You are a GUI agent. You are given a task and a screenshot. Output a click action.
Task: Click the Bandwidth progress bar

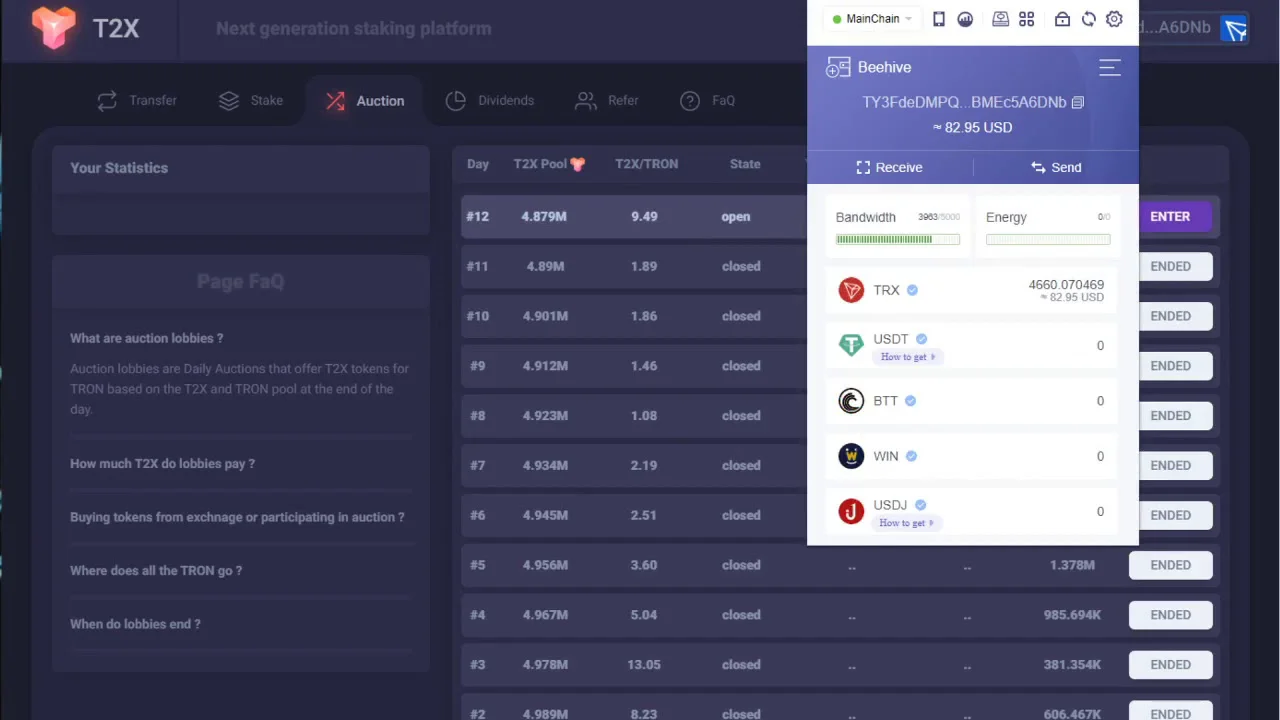(898, 239)
